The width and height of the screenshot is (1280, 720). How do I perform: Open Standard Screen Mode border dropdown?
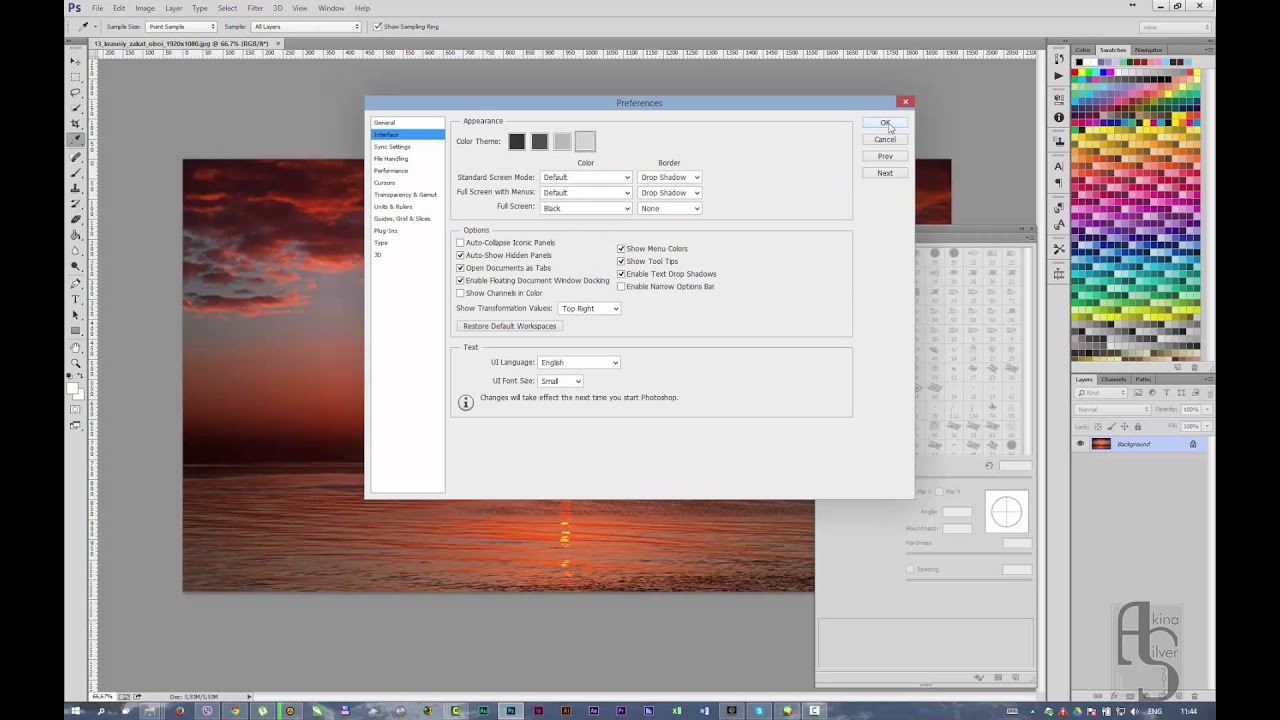[x=669, y=177]
